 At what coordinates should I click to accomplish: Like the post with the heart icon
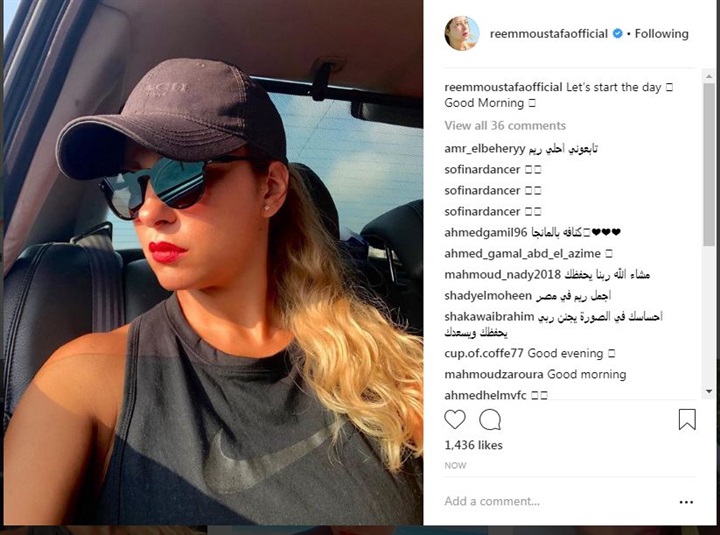click(455, 419)
